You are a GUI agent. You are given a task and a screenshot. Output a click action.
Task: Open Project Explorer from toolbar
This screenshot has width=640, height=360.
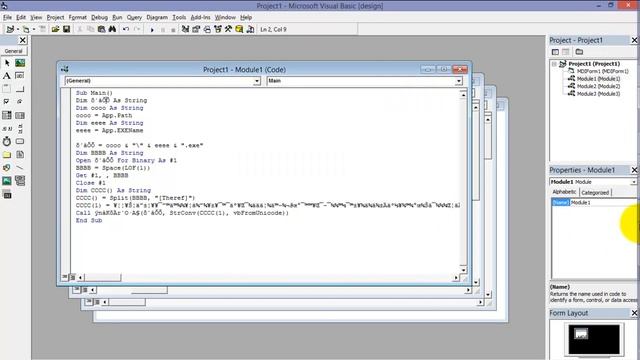click(x=185, y=29)
